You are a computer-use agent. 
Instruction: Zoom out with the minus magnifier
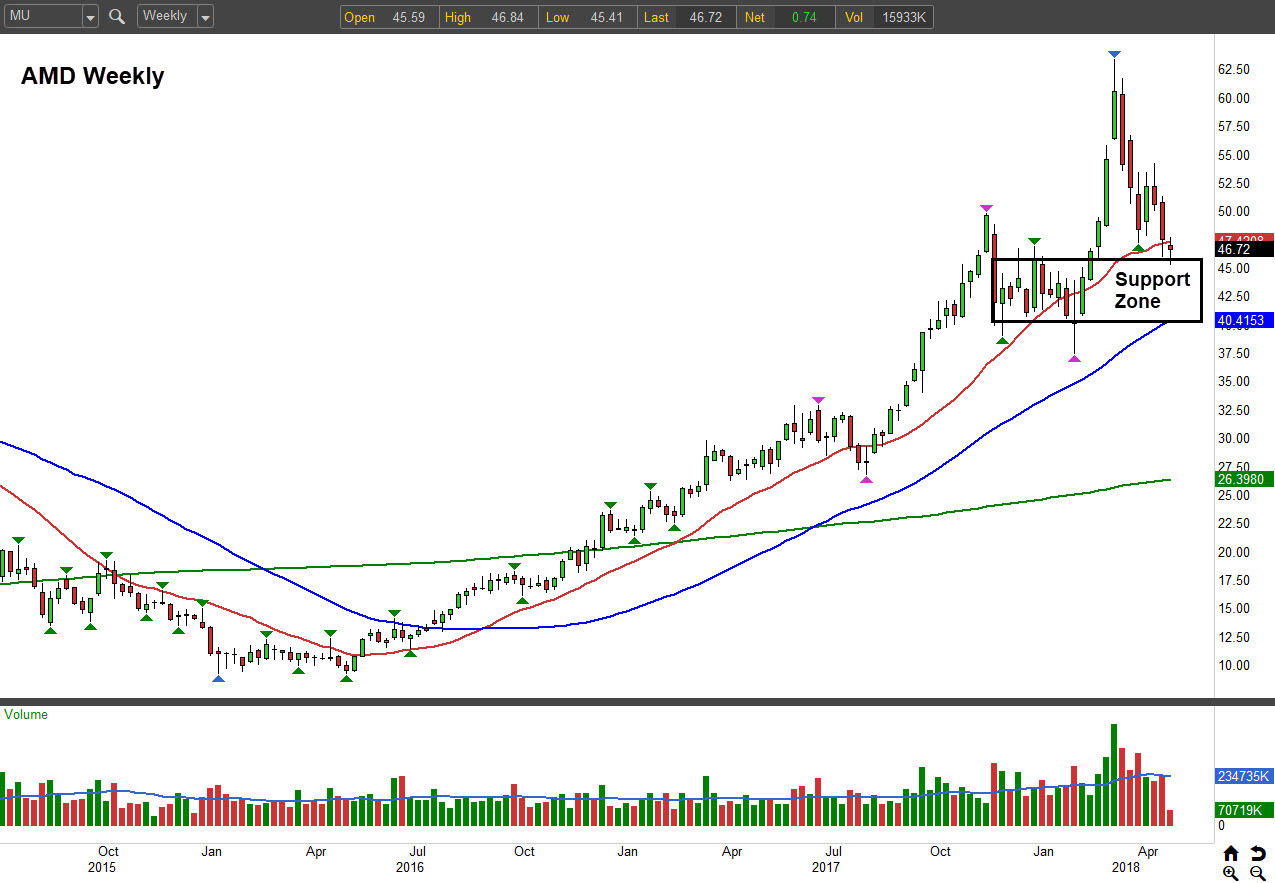point(1258,873)
